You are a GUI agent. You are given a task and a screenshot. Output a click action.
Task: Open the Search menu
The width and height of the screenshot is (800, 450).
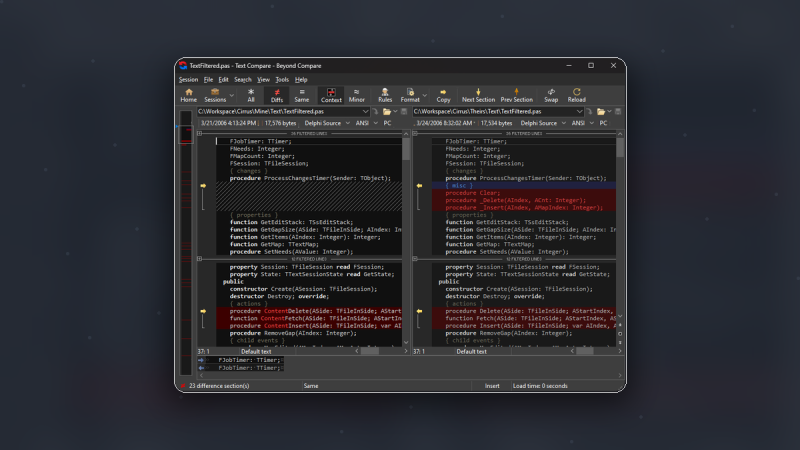click(243, 80)
